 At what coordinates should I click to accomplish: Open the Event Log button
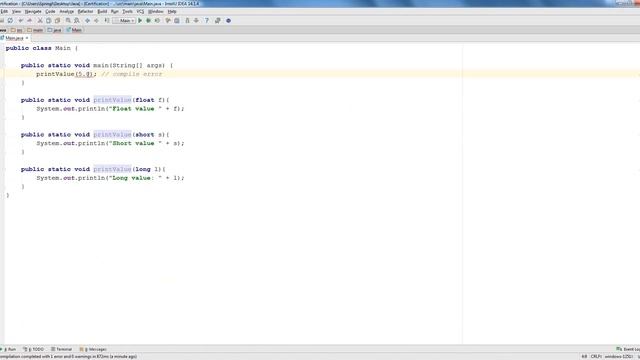(x=628, y=349)
